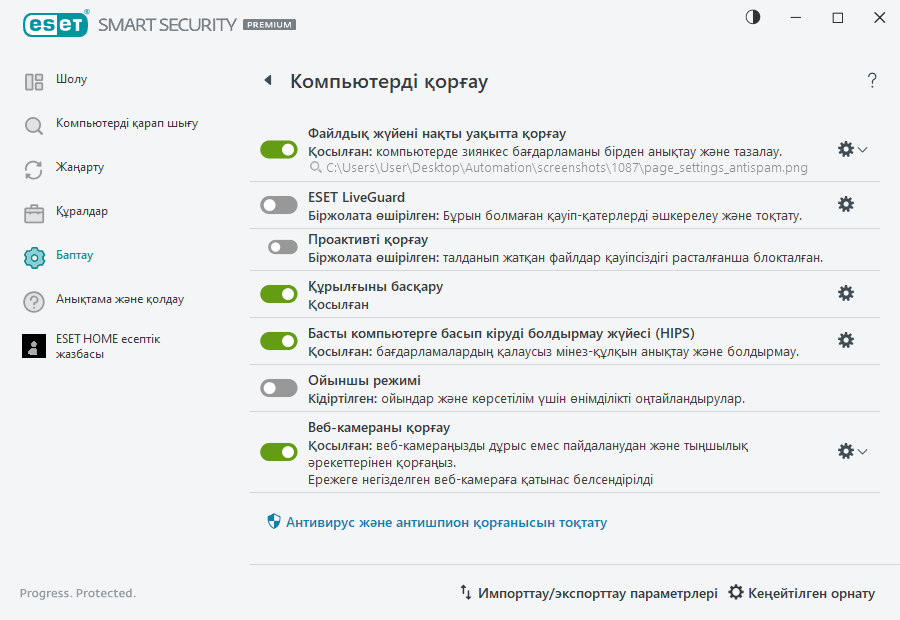The height and width of the screenshot is (620, 900).
Task: Open ESET LiveGuard settings gear
Action: (846, 204)
